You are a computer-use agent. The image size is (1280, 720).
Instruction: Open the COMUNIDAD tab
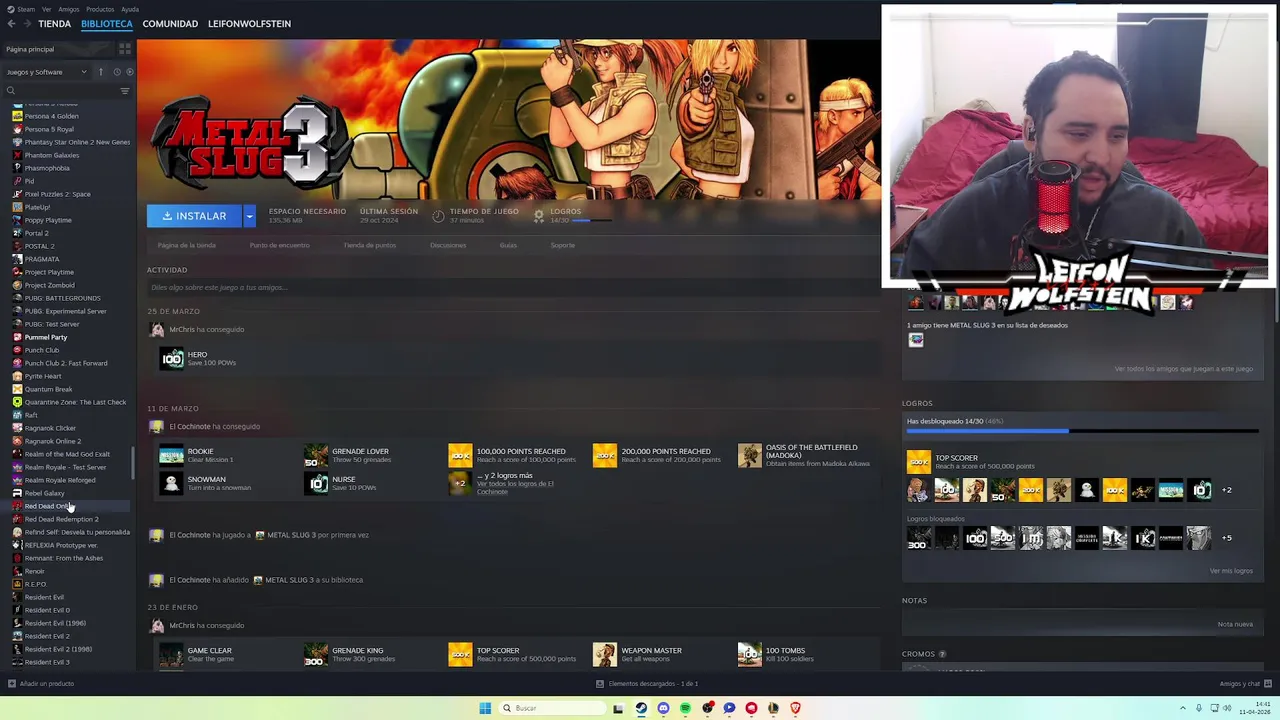(170, 23)
